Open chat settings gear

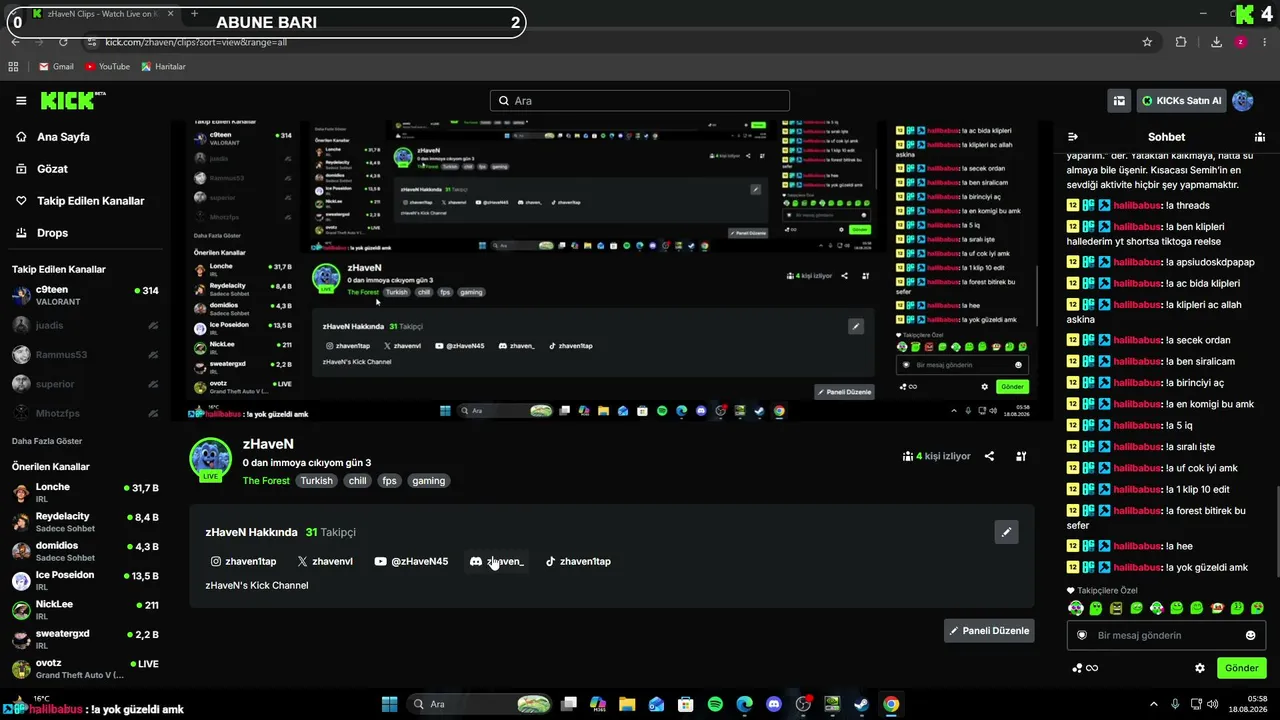pyautogui.click(x=1200, y=668)
